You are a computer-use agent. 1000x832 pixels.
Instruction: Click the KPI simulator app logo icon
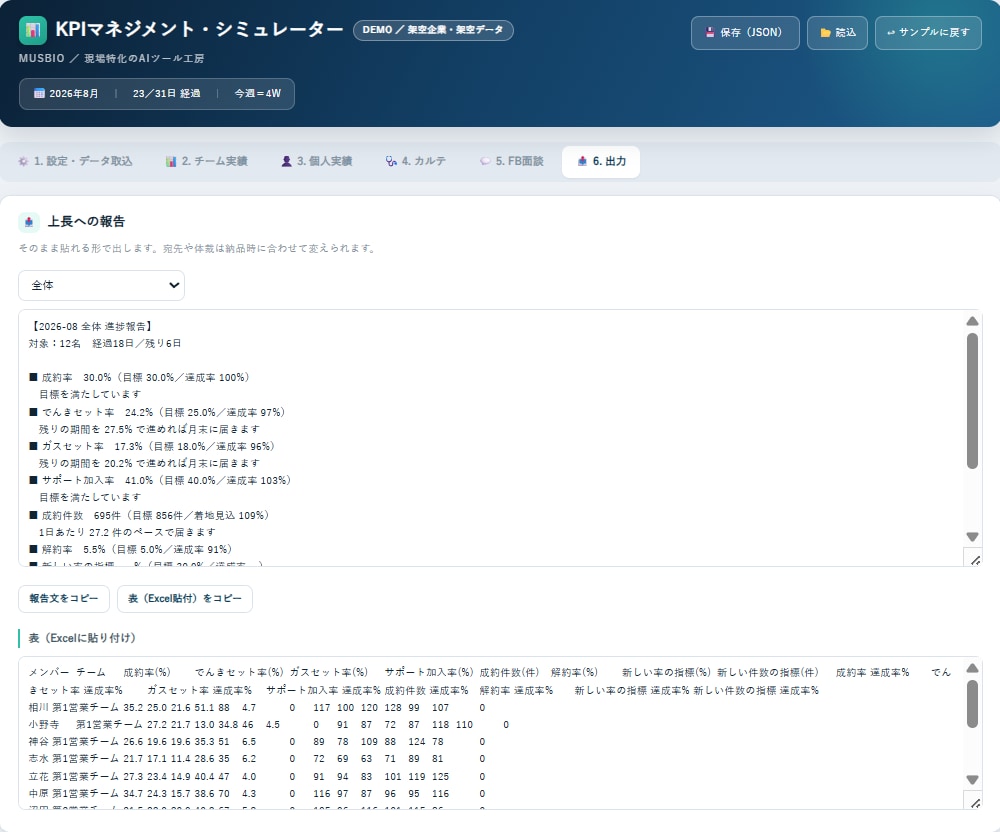(x=33, y=30)
